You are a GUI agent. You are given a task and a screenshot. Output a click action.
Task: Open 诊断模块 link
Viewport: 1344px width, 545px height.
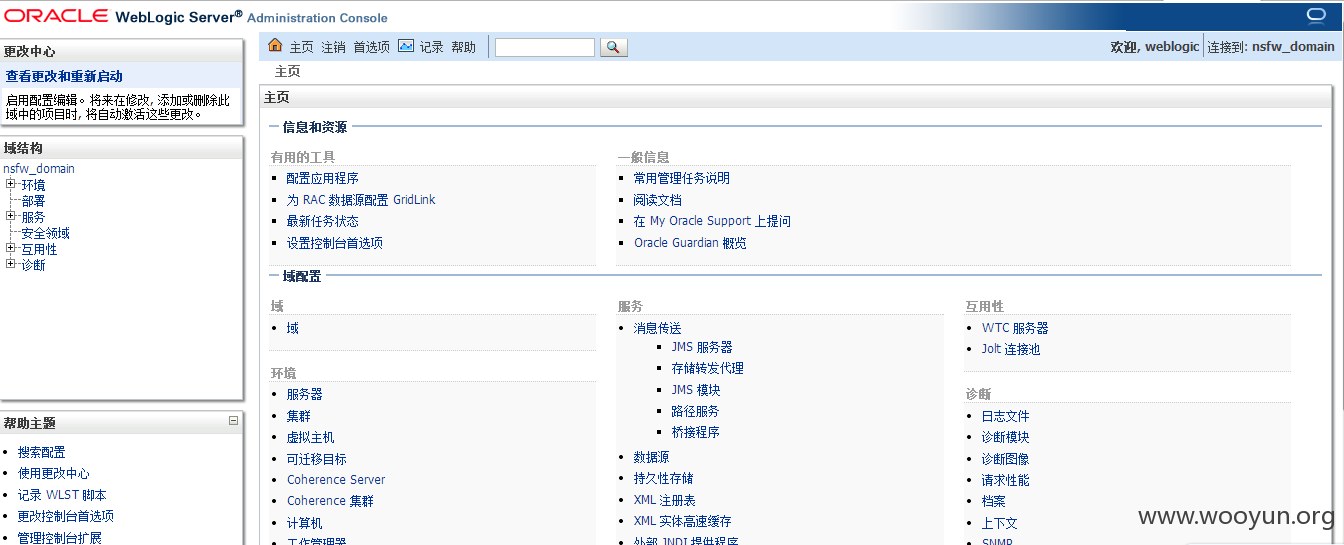coord(1005,437)
